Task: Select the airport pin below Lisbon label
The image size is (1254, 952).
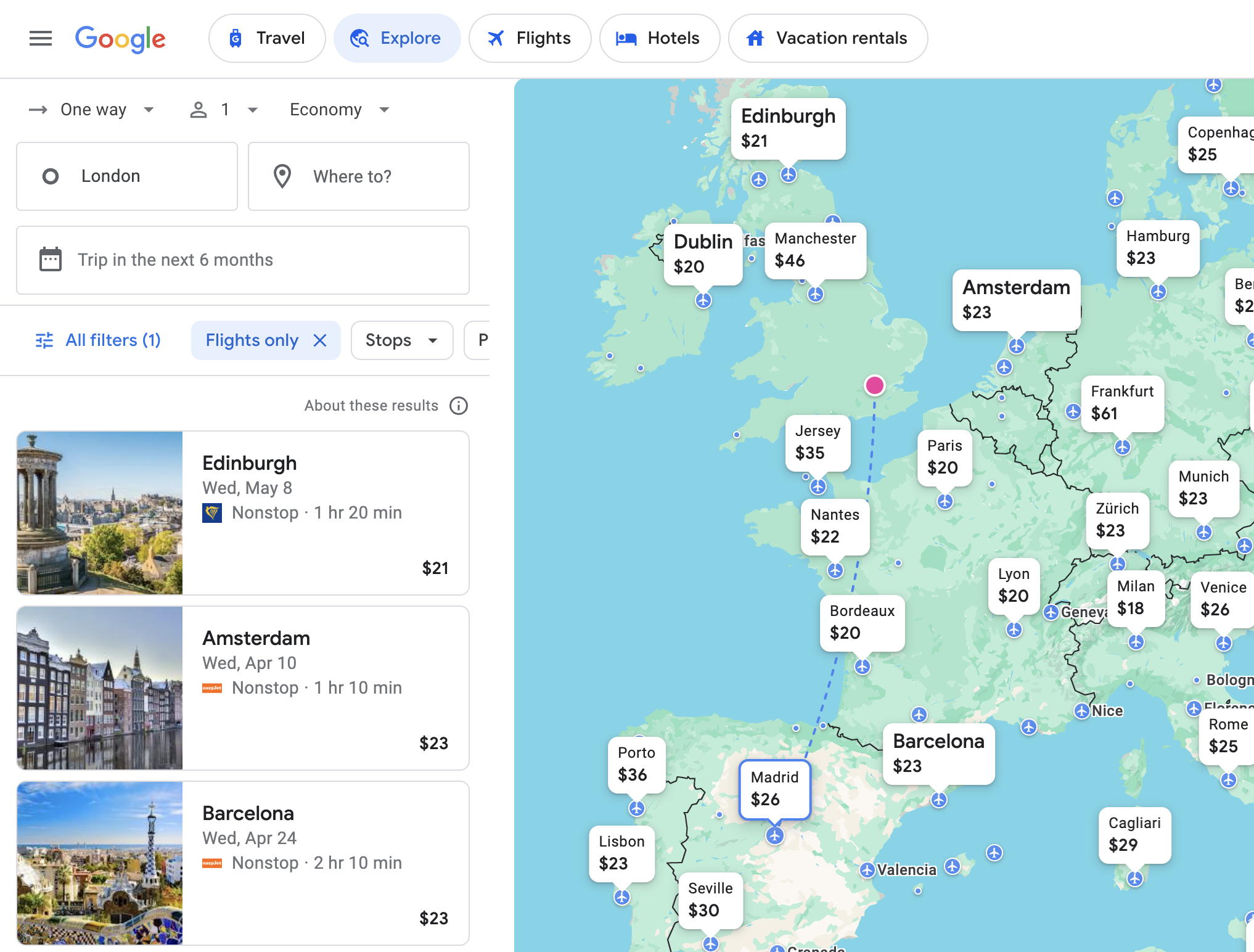Action: (x=621, y=897)
